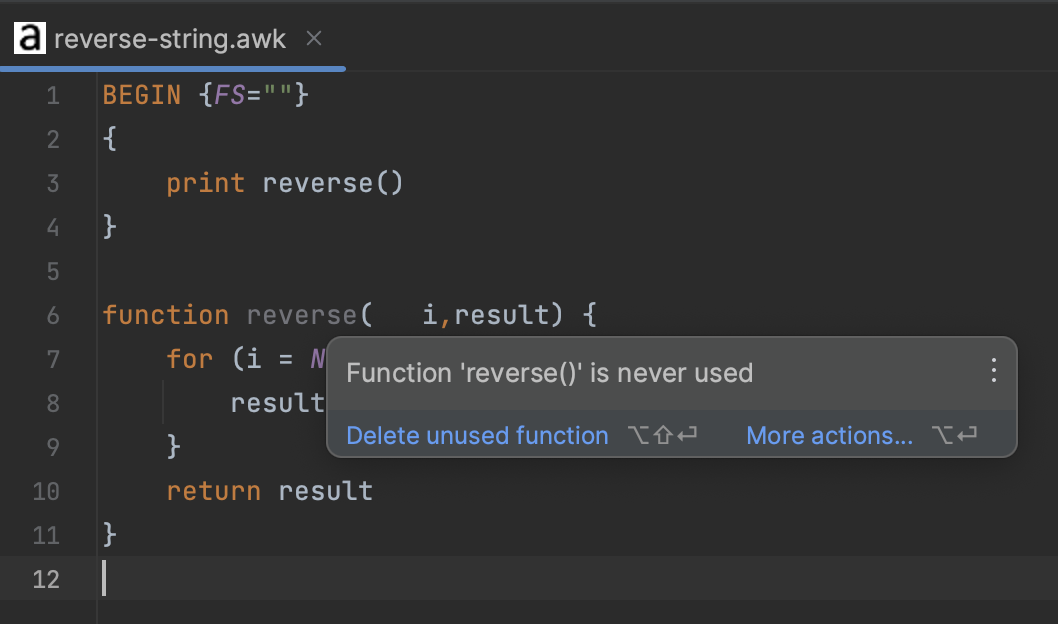Click the greyed reverse function name on line 6
This screenshot has height=624, width=1058.
pyautogui.click(x=301, y=315)
